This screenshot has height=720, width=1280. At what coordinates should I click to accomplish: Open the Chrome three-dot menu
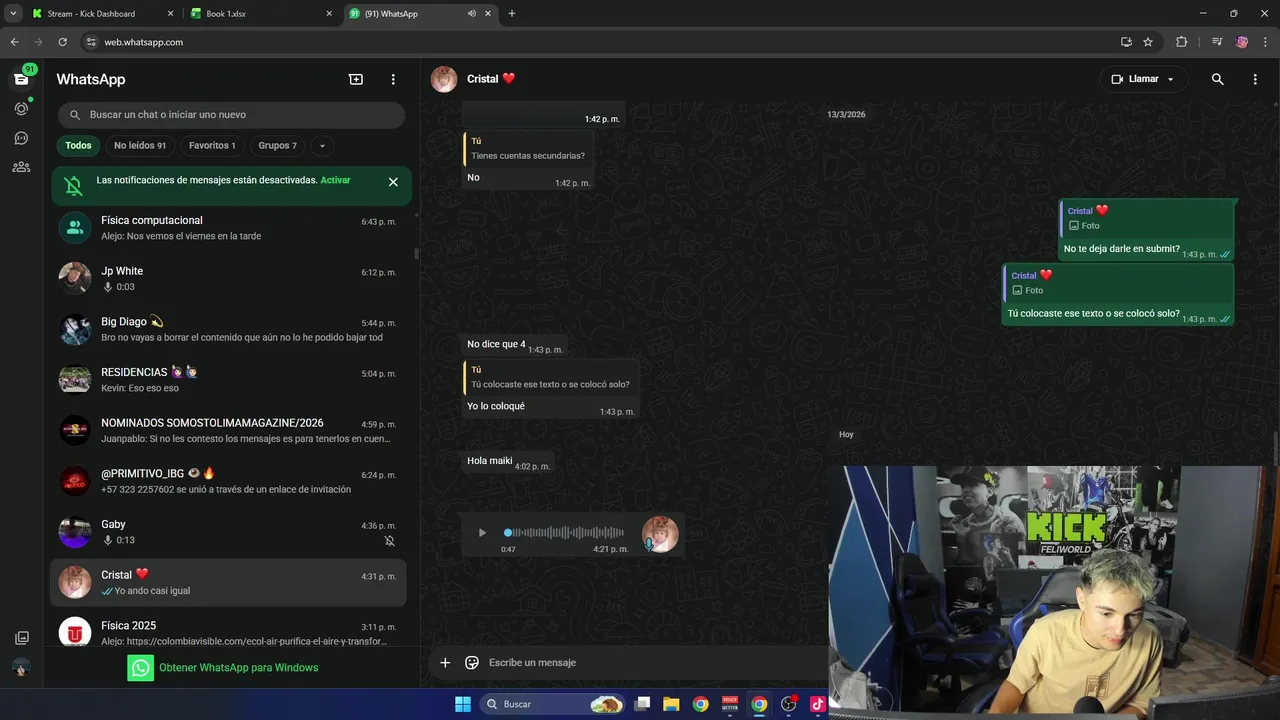[x=1266, y=42]
